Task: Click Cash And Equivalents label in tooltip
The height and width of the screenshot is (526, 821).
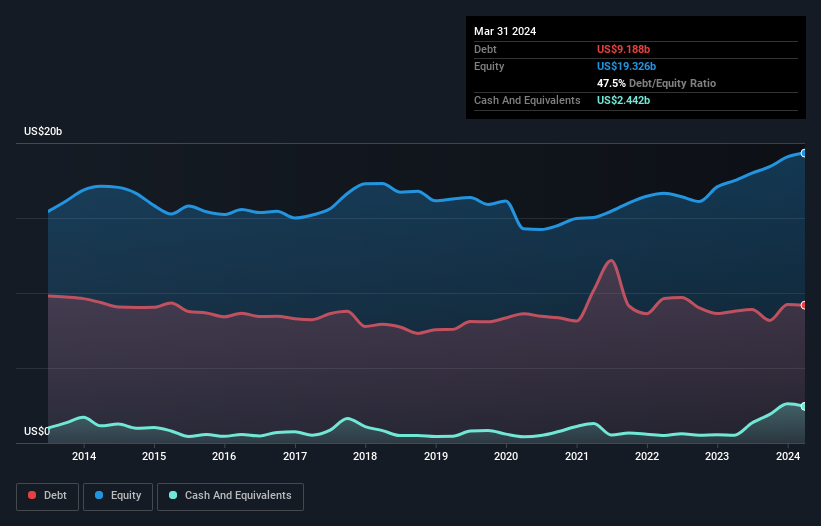Action: tap(527, 100)
